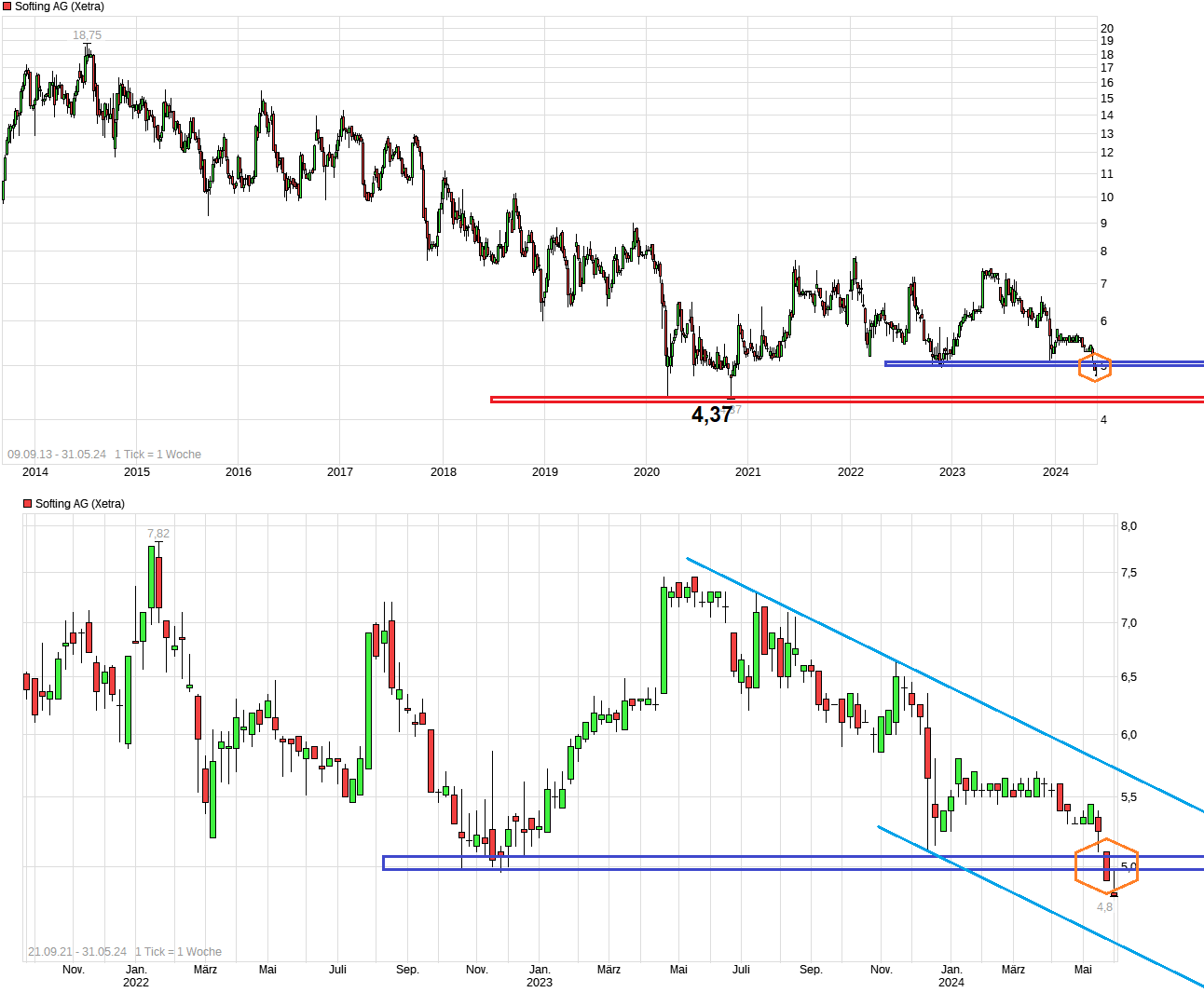Screen dimensions: 1204x1006
Task: Select the orange hexagon marker in upper chart
Action: point(1095,367)
